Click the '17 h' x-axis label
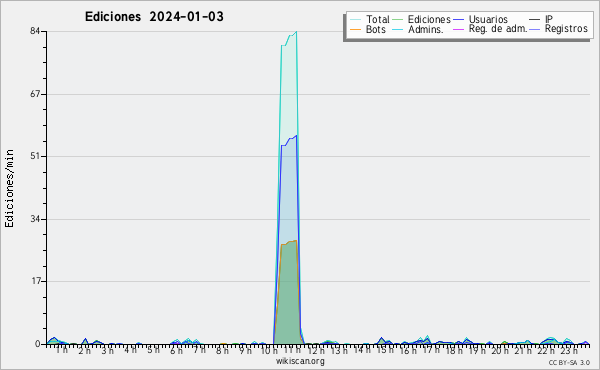This screenshot has width=600, height=370. coord(430,350)
